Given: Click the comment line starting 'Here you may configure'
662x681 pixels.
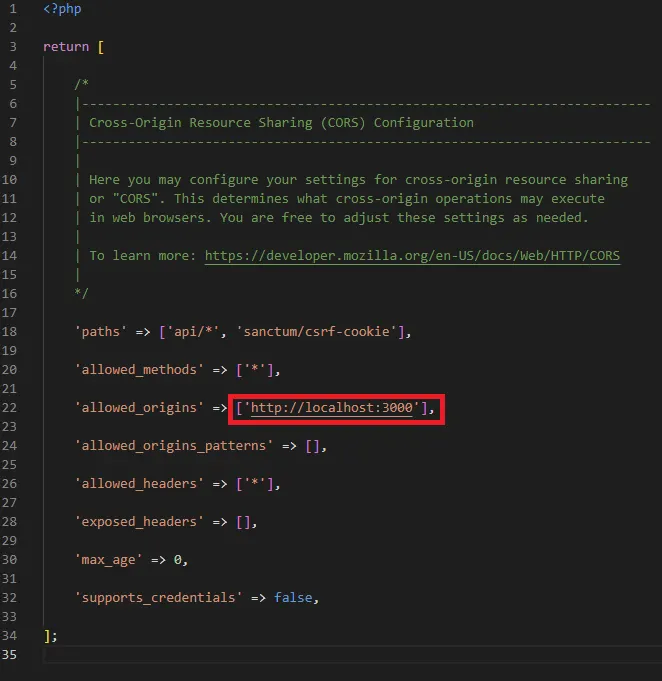Looking at the screenshot, I should coord(358,179).
